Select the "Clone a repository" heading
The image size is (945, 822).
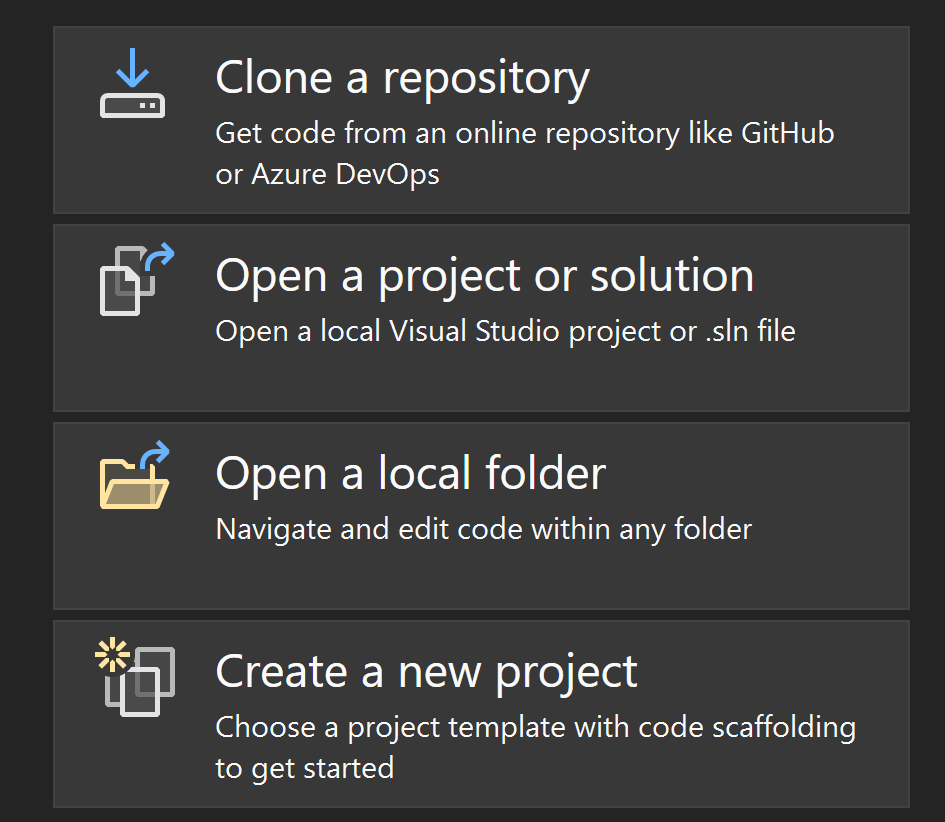402,78
